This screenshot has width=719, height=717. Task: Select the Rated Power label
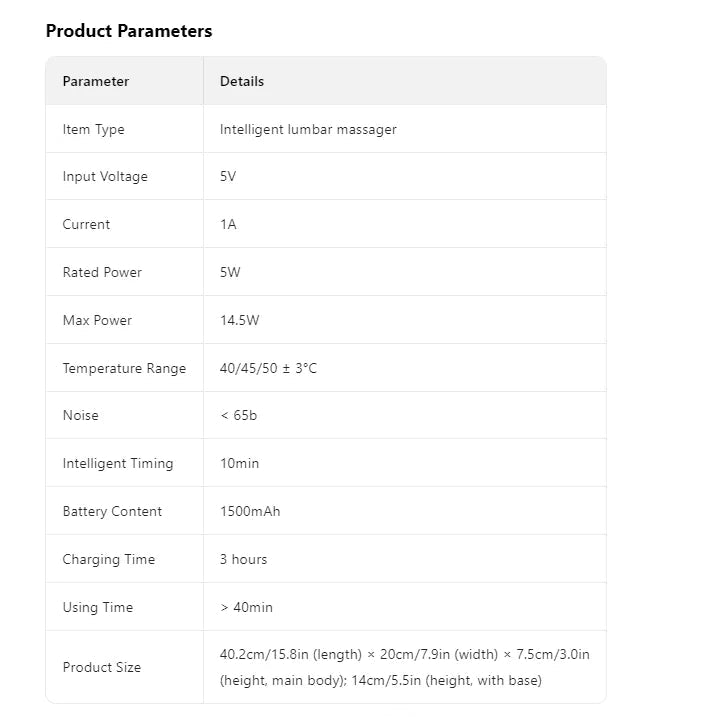click(102, 272)
